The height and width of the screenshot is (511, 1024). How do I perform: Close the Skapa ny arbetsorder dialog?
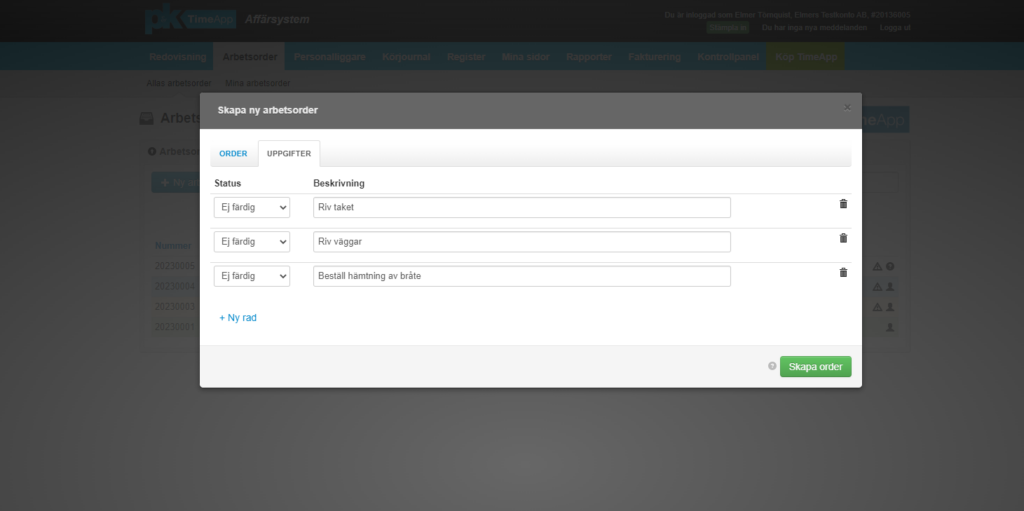pos(847,107)
